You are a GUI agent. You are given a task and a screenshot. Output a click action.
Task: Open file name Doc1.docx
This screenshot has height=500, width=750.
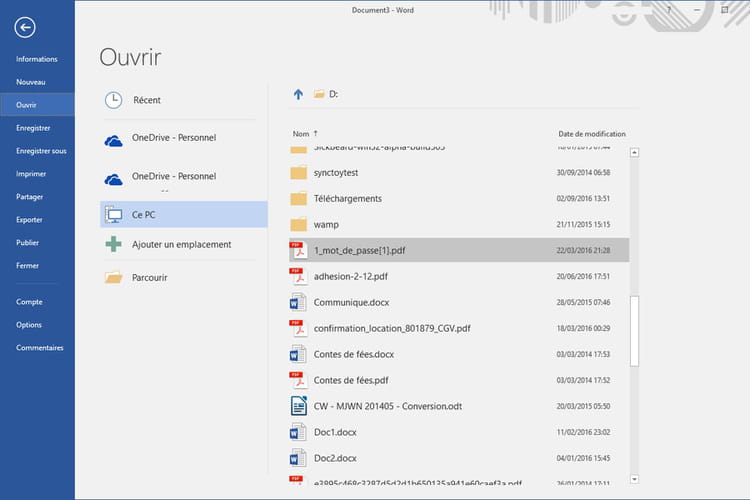coord(335,432)
